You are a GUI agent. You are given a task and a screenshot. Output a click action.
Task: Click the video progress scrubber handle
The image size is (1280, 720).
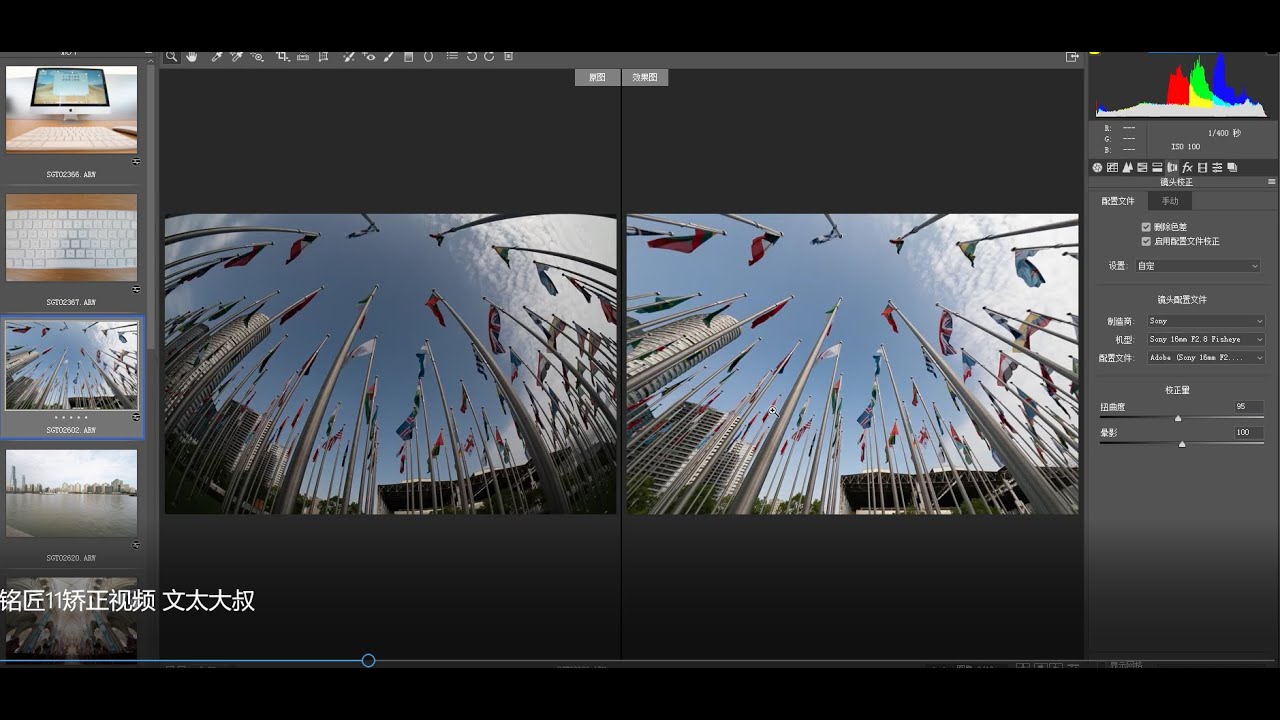(x=368, y=661)
